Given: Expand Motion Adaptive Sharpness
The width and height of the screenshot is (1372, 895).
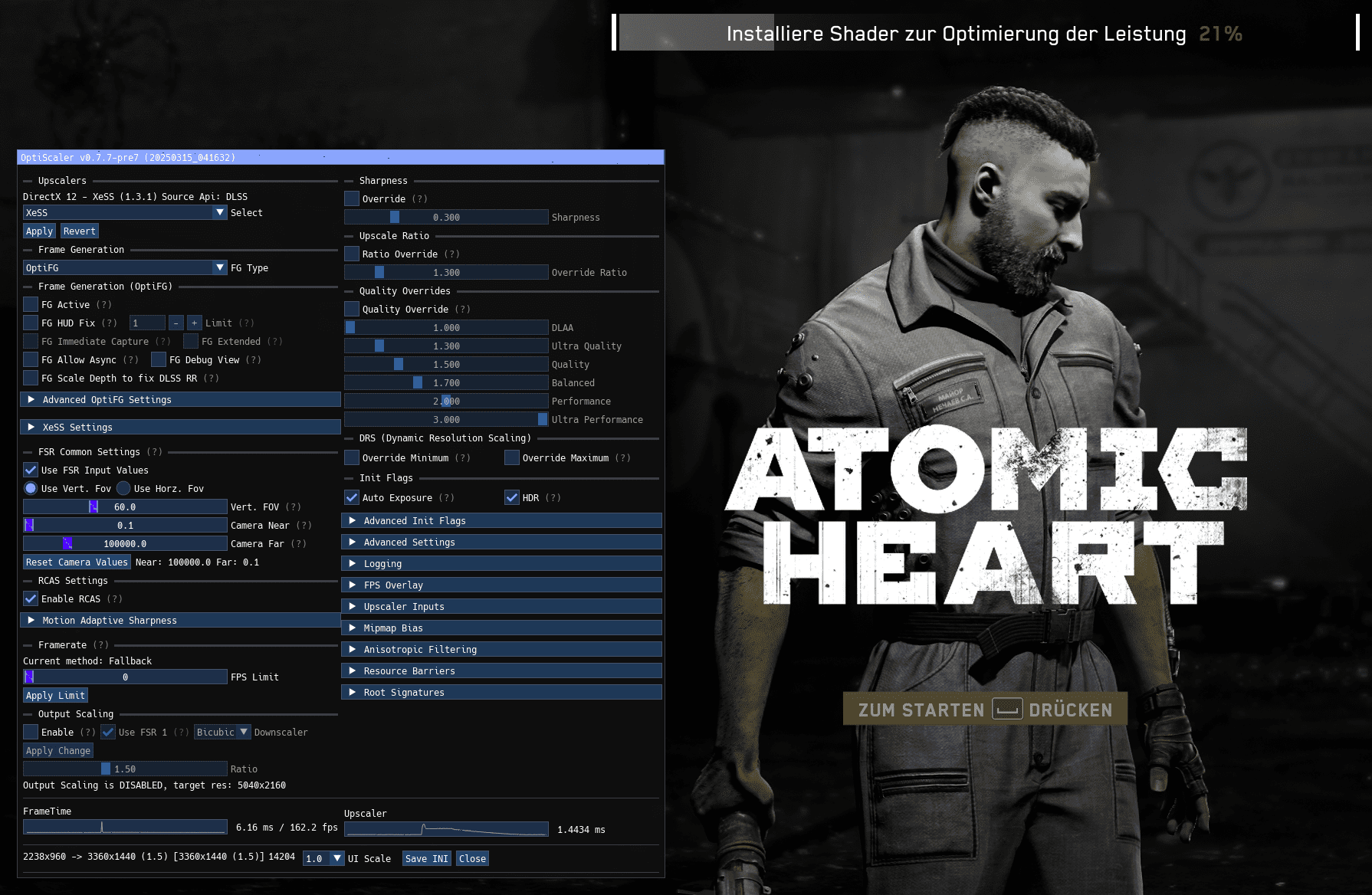Looking at the screenshot, I should [180, 621].
